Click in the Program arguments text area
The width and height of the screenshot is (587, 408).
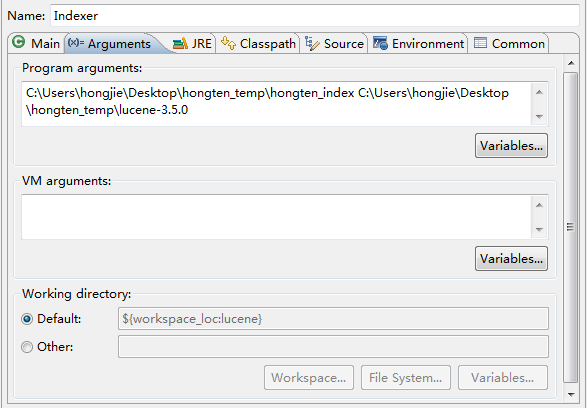[x=276, y=104]
